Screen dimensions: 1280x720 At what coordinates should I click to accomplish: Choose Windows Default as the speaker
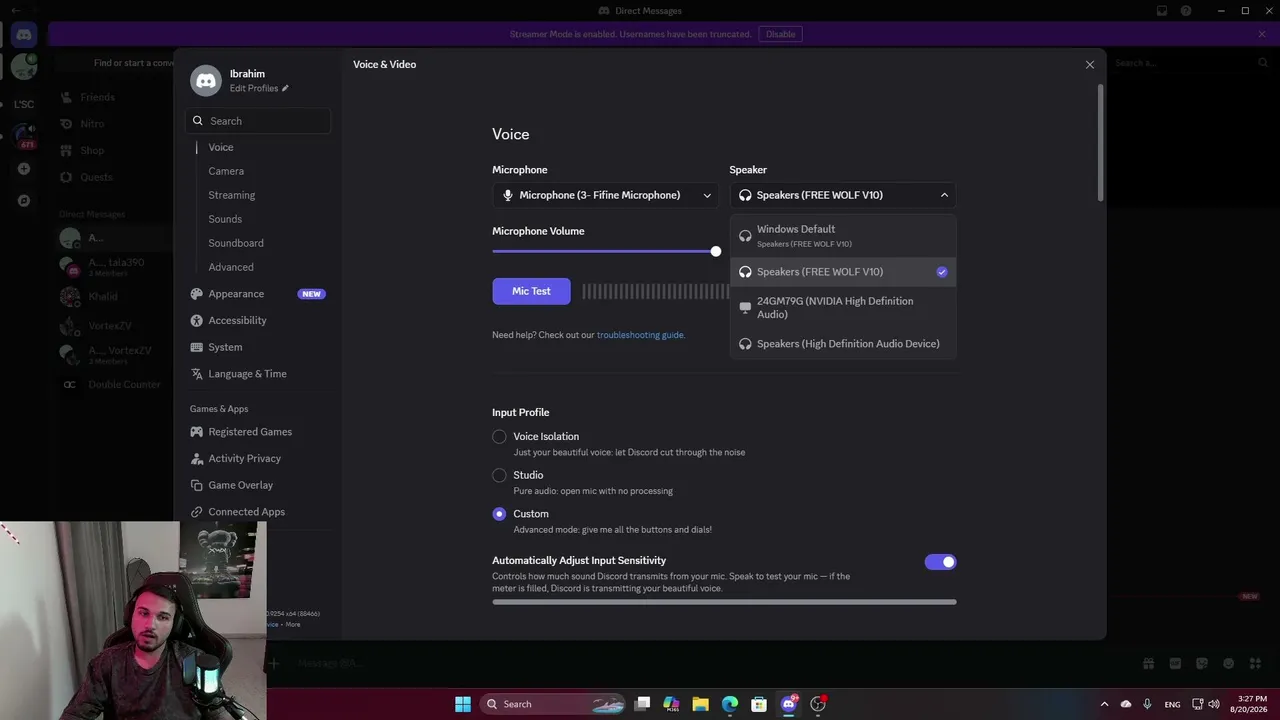tap(843, 236)
